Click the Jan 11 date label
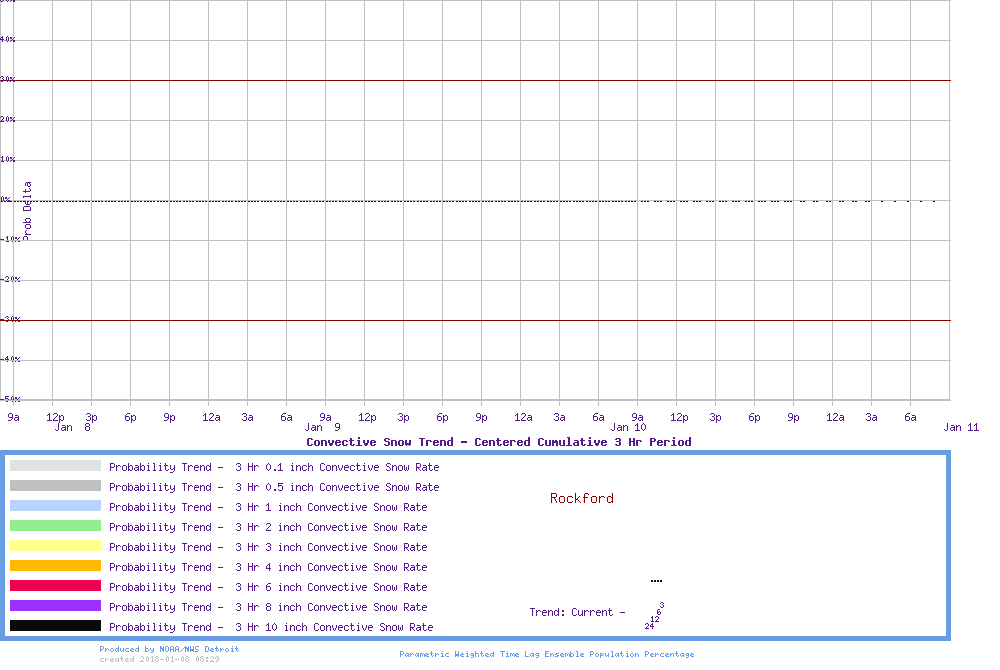The image size is (1000, 670). click(x=961, y=427)
